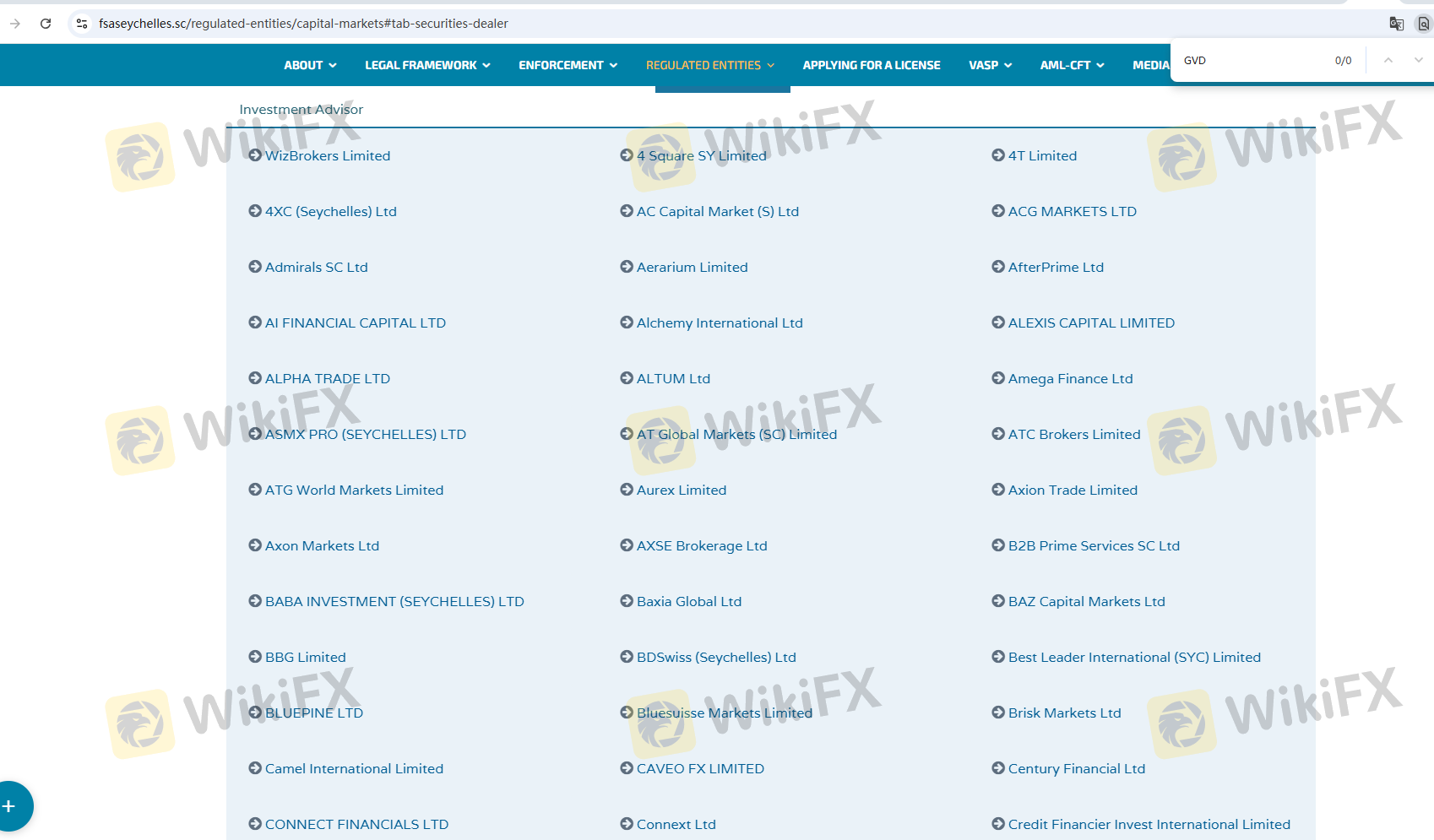The height and width of the screenshot is (840, 1434).
Task: Open the APPLYING FOR A LICENSE page
Action: (x=872, y=65)
